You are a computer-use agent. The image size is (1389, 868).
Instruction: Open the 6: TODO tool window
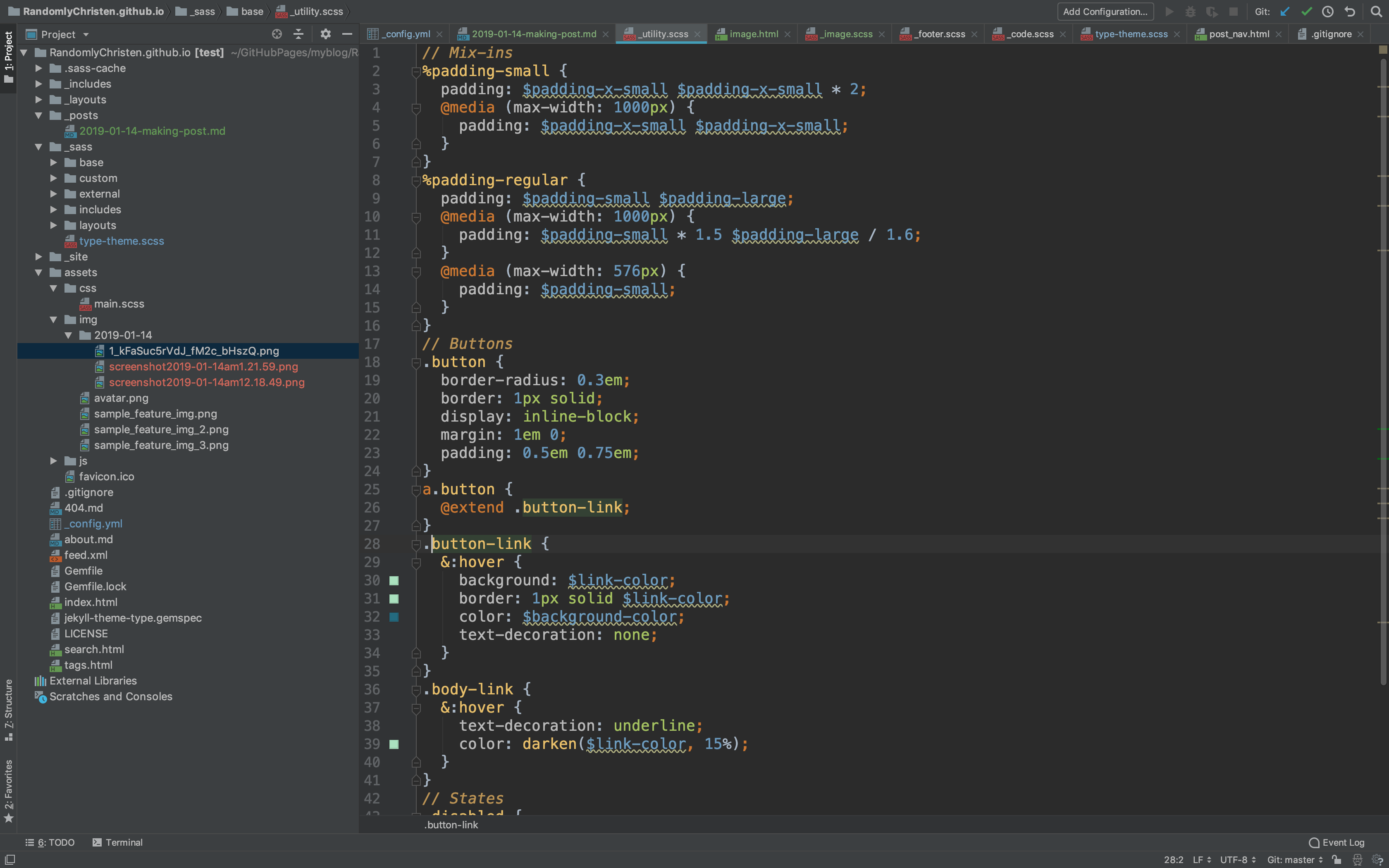point(50,842)
